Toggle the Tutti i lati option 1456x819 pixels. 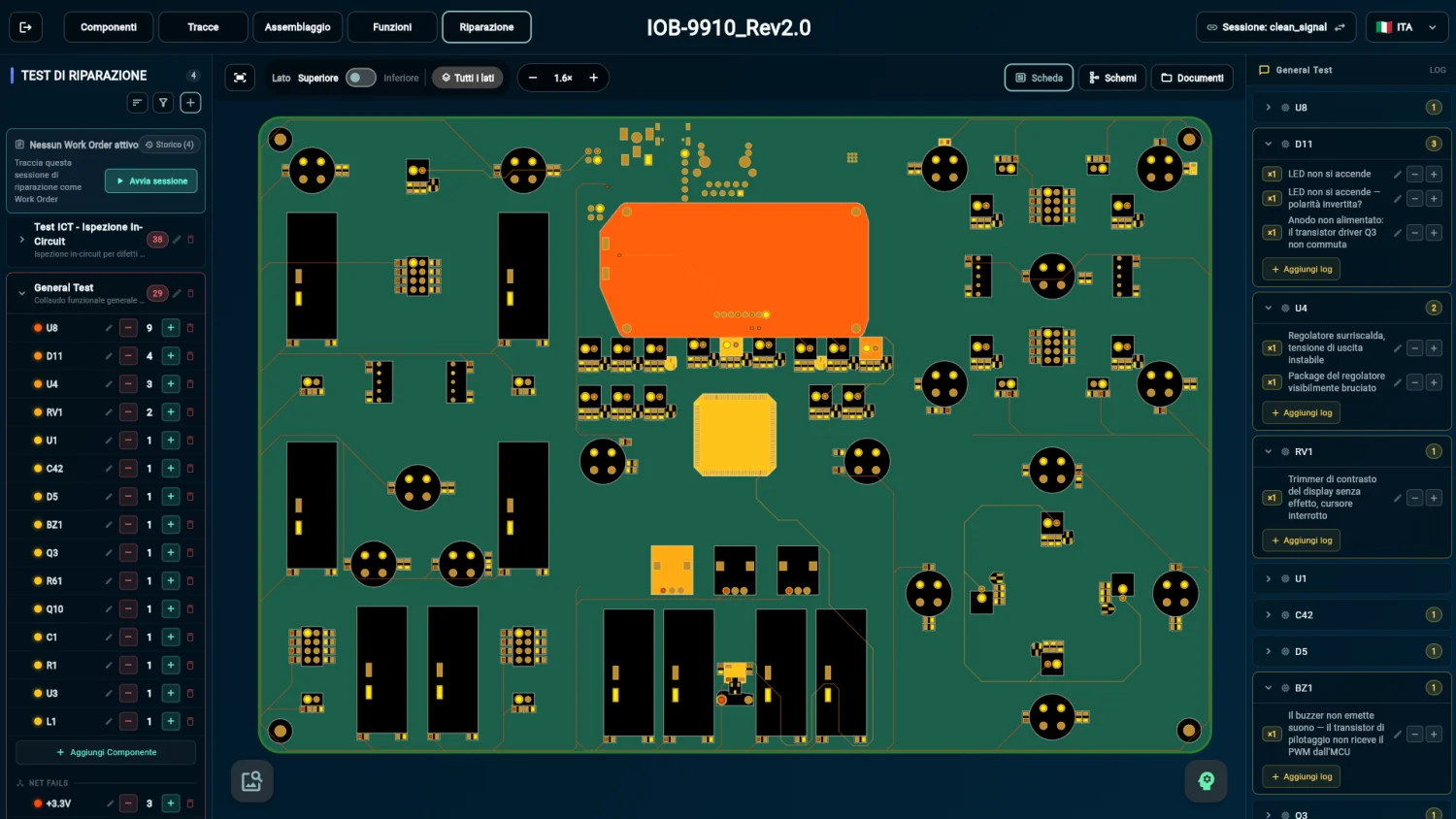tap(468, 78)
